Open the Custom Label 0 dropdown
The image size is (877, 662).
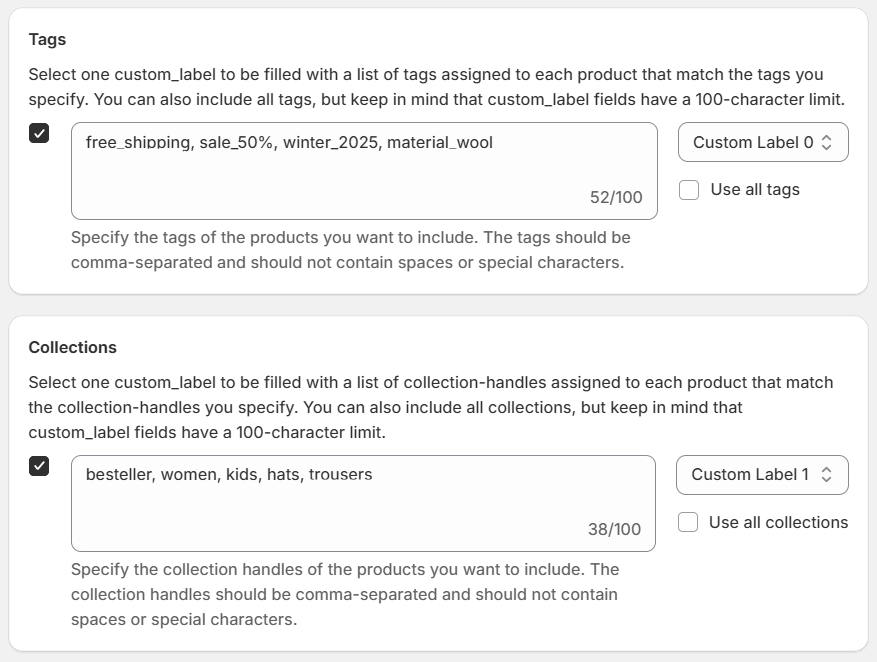(762, 142)
